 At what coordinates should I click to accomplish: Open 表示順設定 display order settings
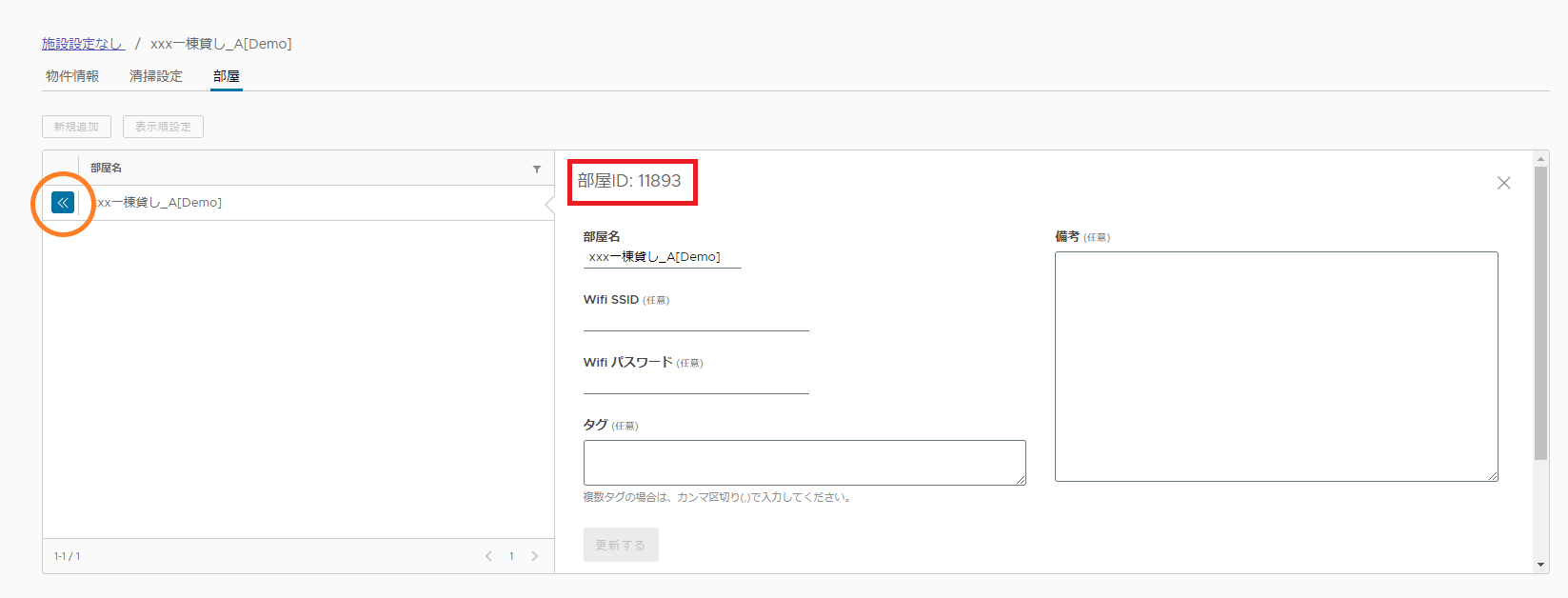coord(163,127)
